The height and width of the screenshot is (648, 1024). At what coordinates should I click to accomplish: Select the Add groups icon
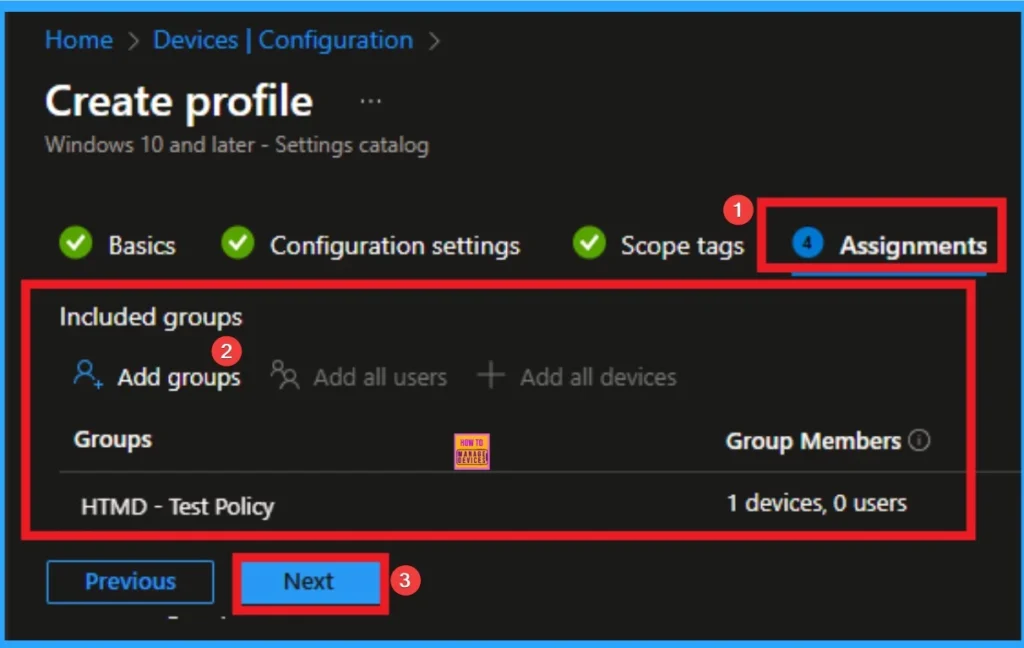coord(89,375)
